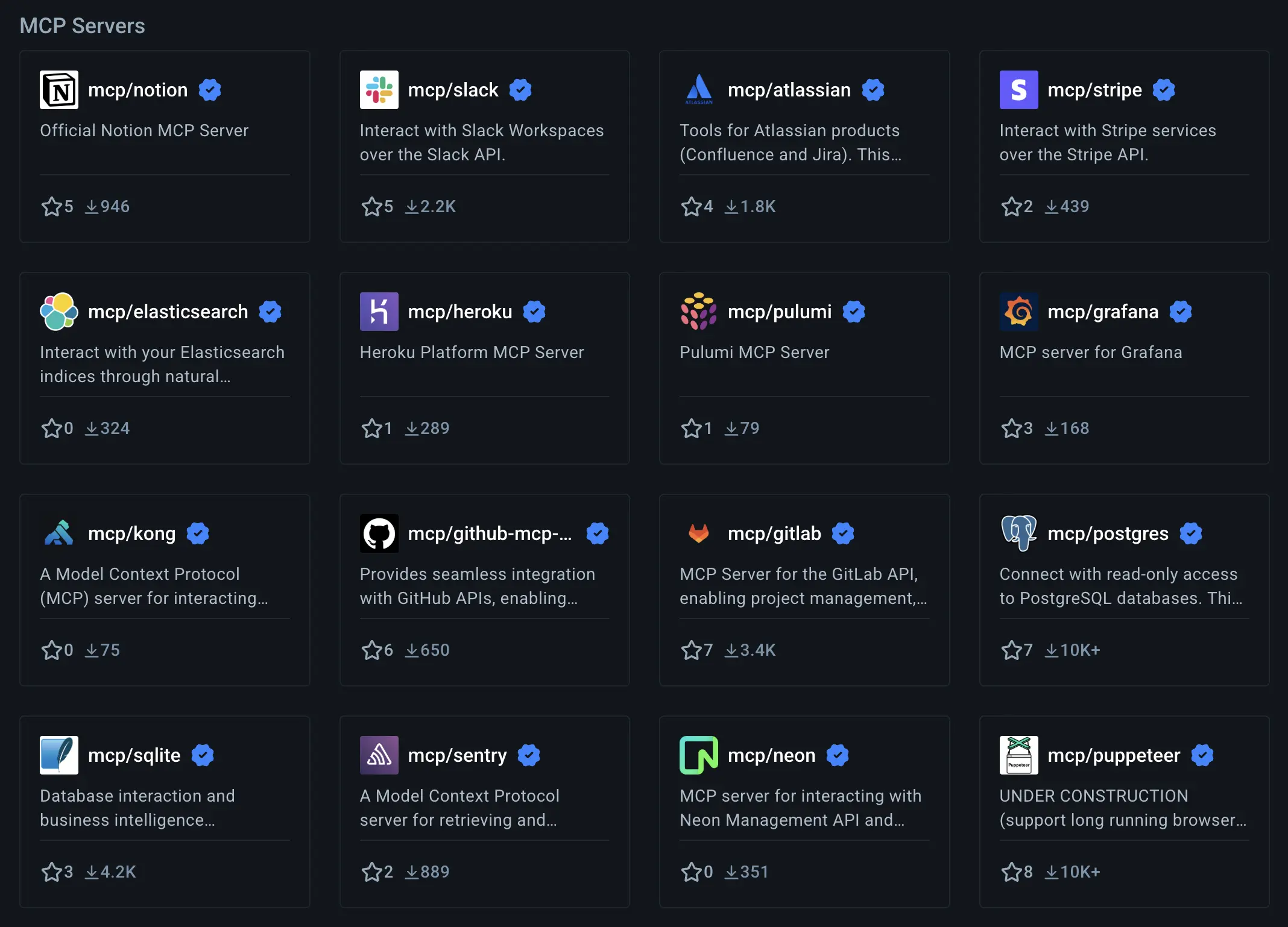This screenshot has height=927, width=1288.
Task: Click the Atlassian logo icon
Action: coord(699,90)
